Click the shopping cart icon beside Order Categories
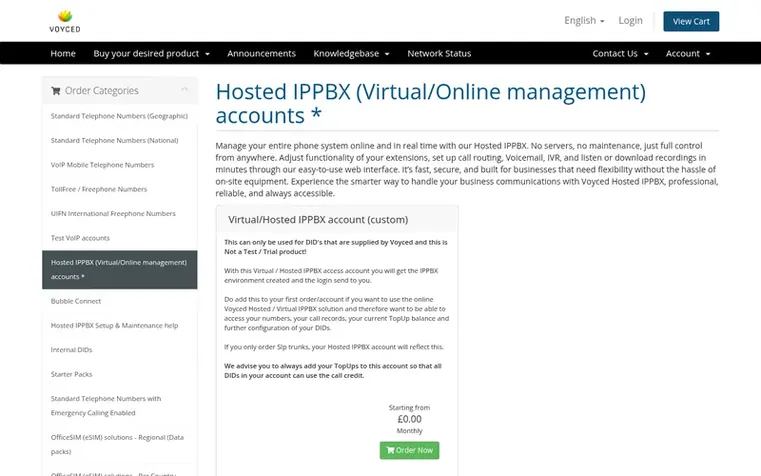The height and width of the screenshot is (476, 761). click(x=56, y=91)
